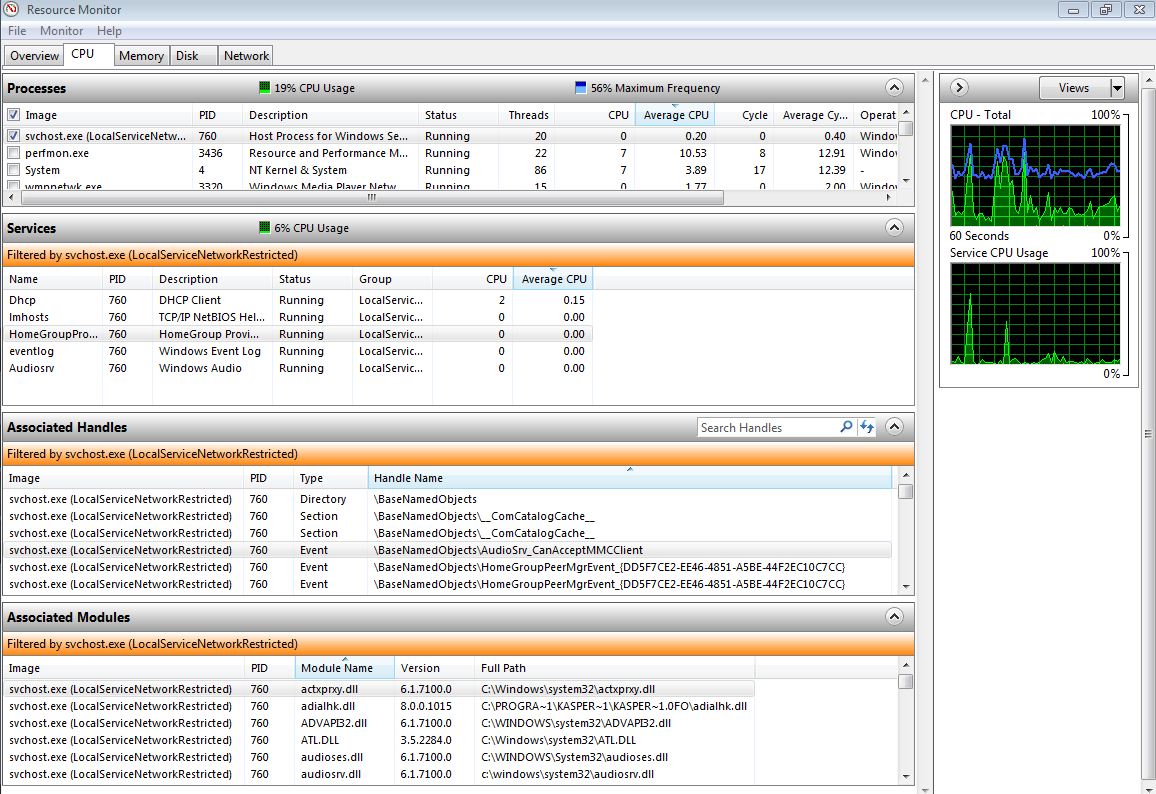The image size is (1156, 794).
Task: Collapse the Associated Modules section
Action: [x=894, y=616]
